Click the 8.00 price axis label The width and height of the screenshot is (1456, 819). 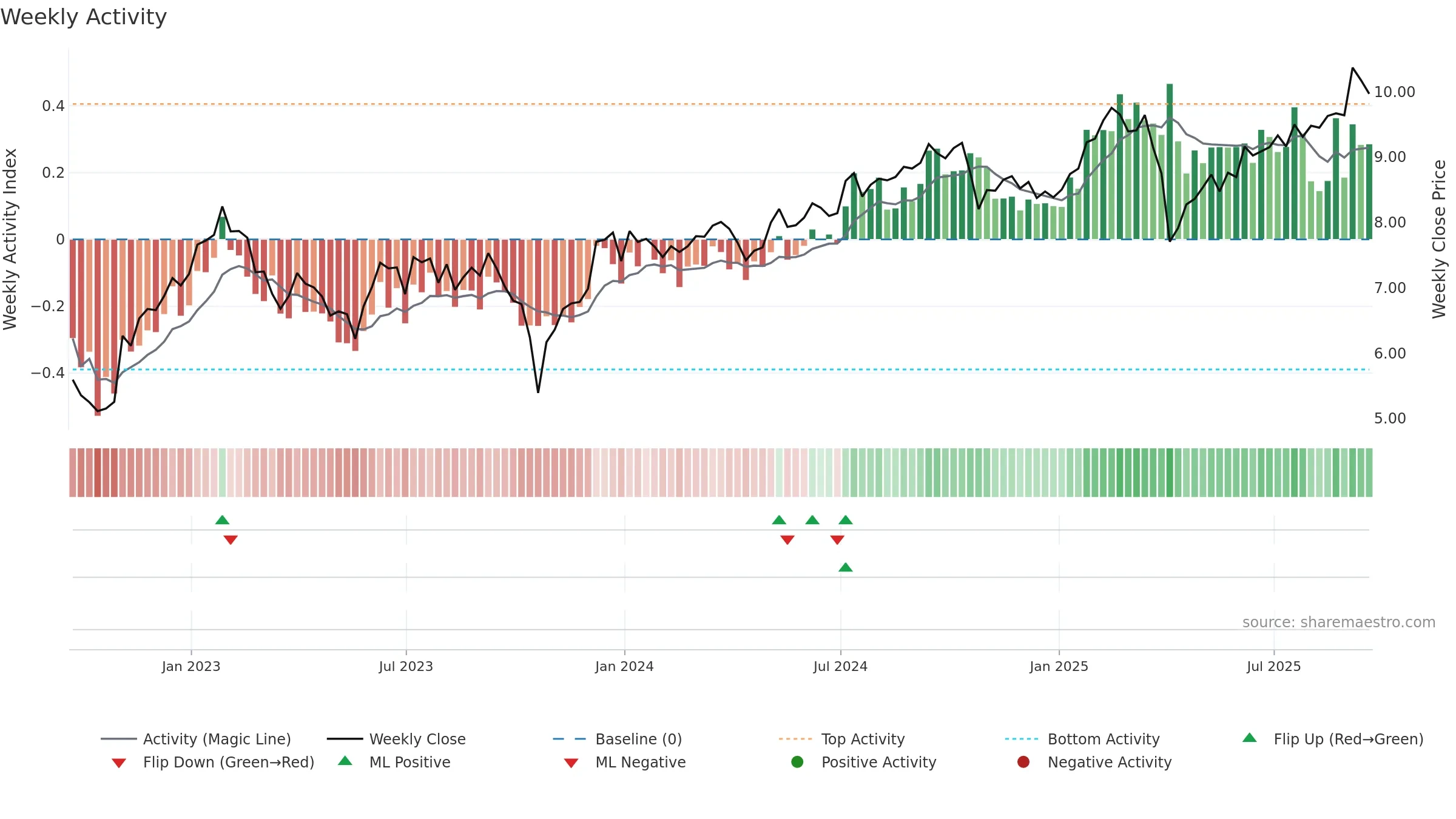[x=1390, y=222]
